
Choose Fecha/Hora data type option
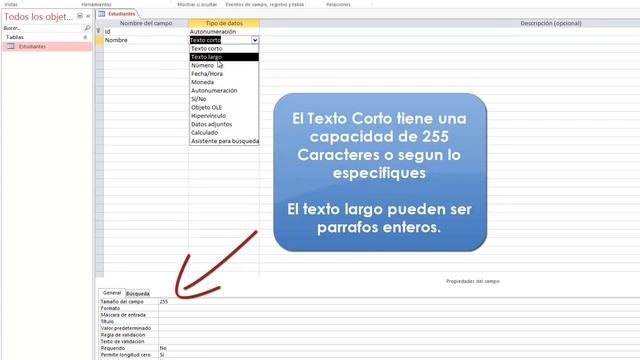(224, 73)
